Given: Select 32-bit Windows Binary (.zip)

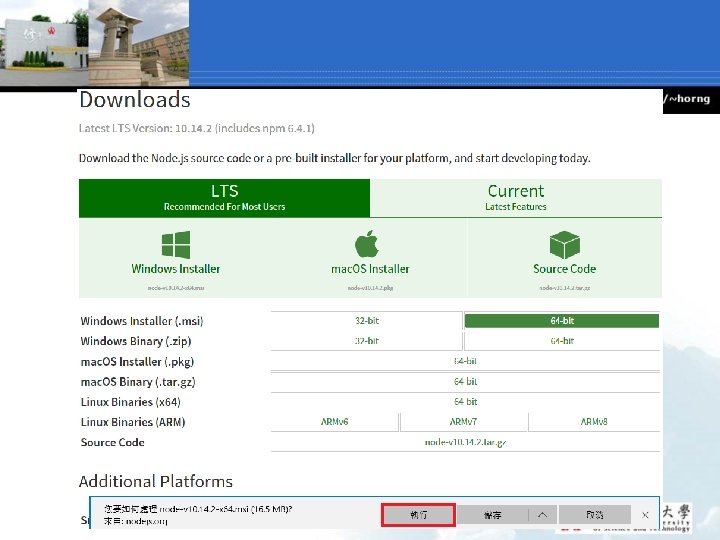Looking at the screenshot, I should (366, 341).
